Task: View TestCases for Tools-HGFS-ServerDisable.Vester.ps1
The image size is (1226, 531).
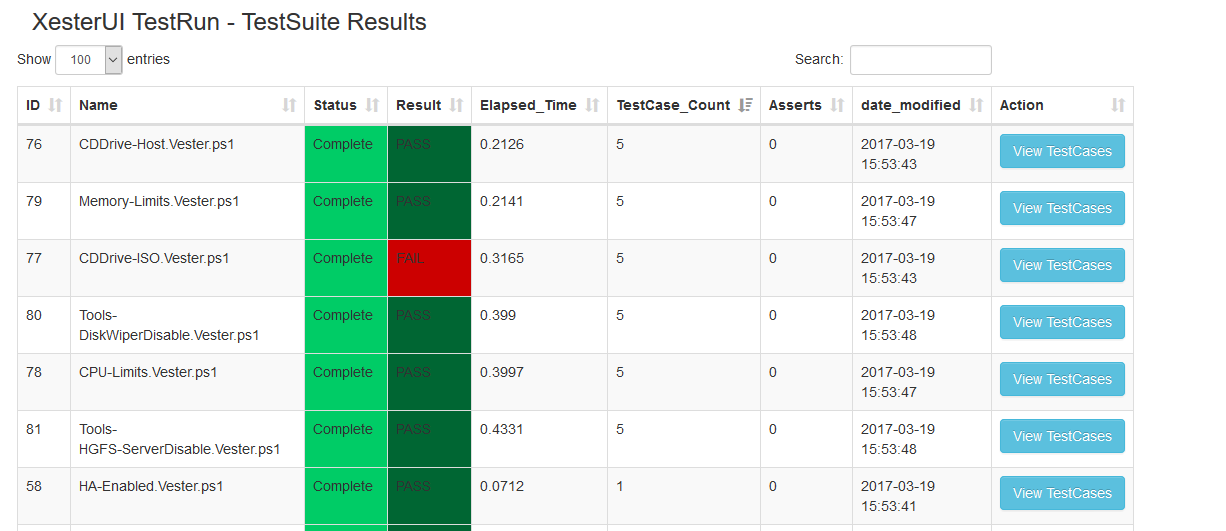Action: click(x=1062, y=437)
